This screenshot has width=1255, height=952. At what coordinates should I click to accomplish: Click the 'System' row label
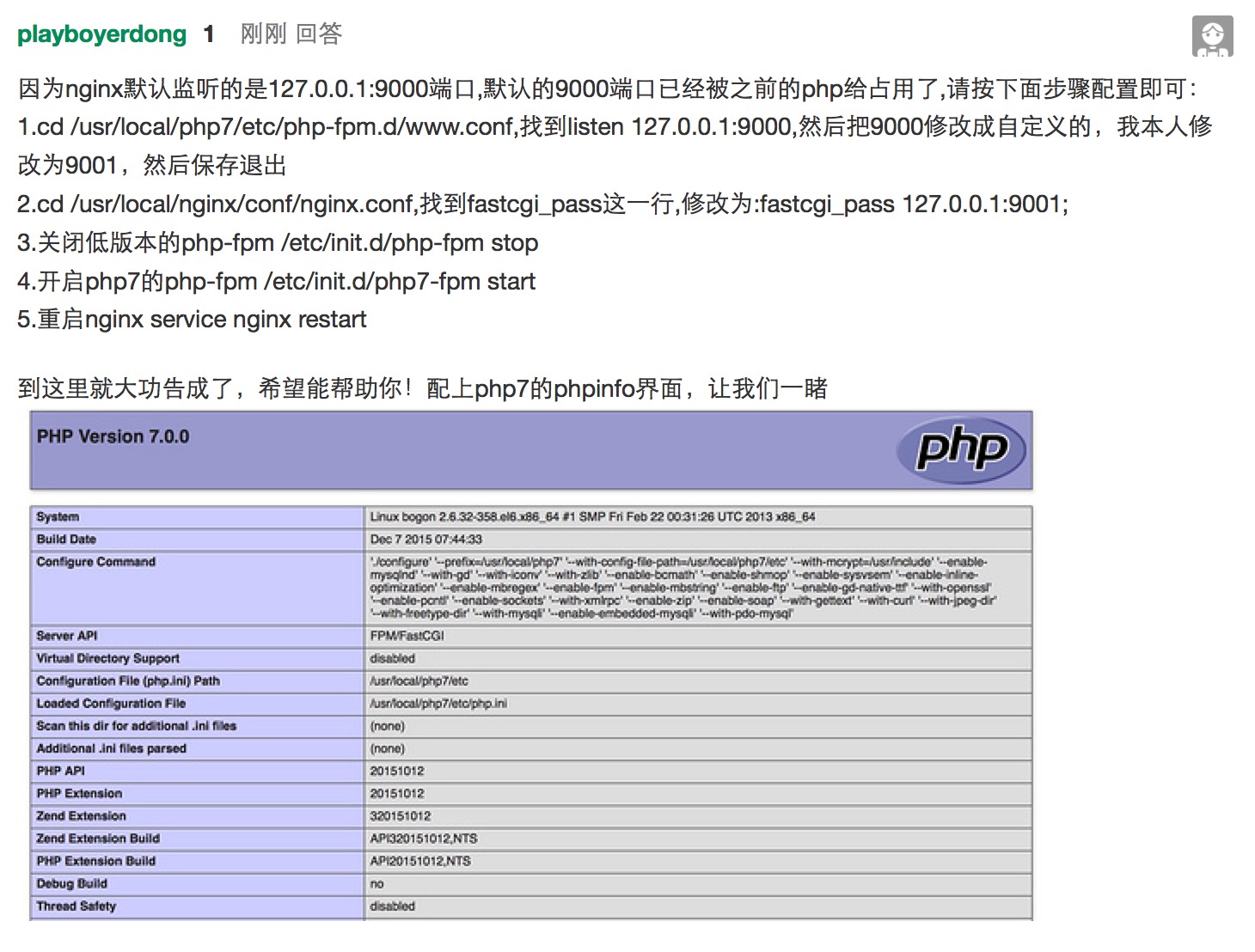tap(58, 516)
